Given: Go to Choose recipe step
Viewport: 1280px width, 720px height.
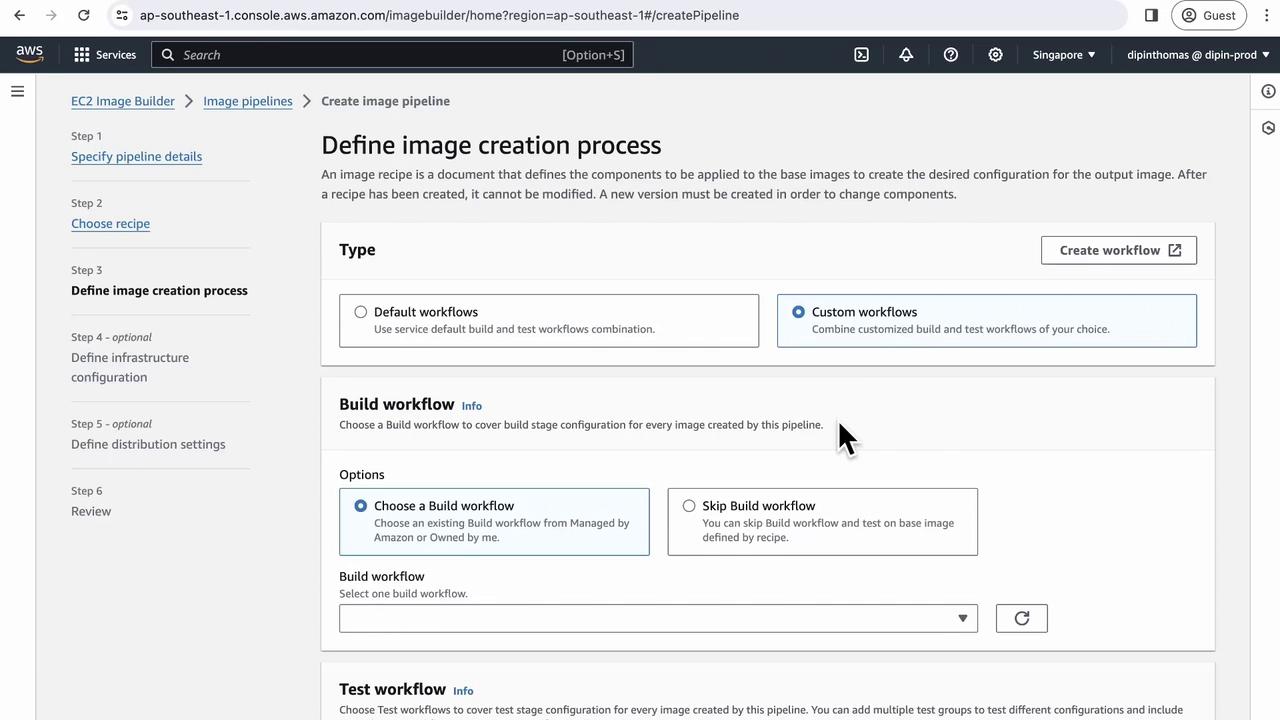Looking at the screenshot, I should click(110, 224).
